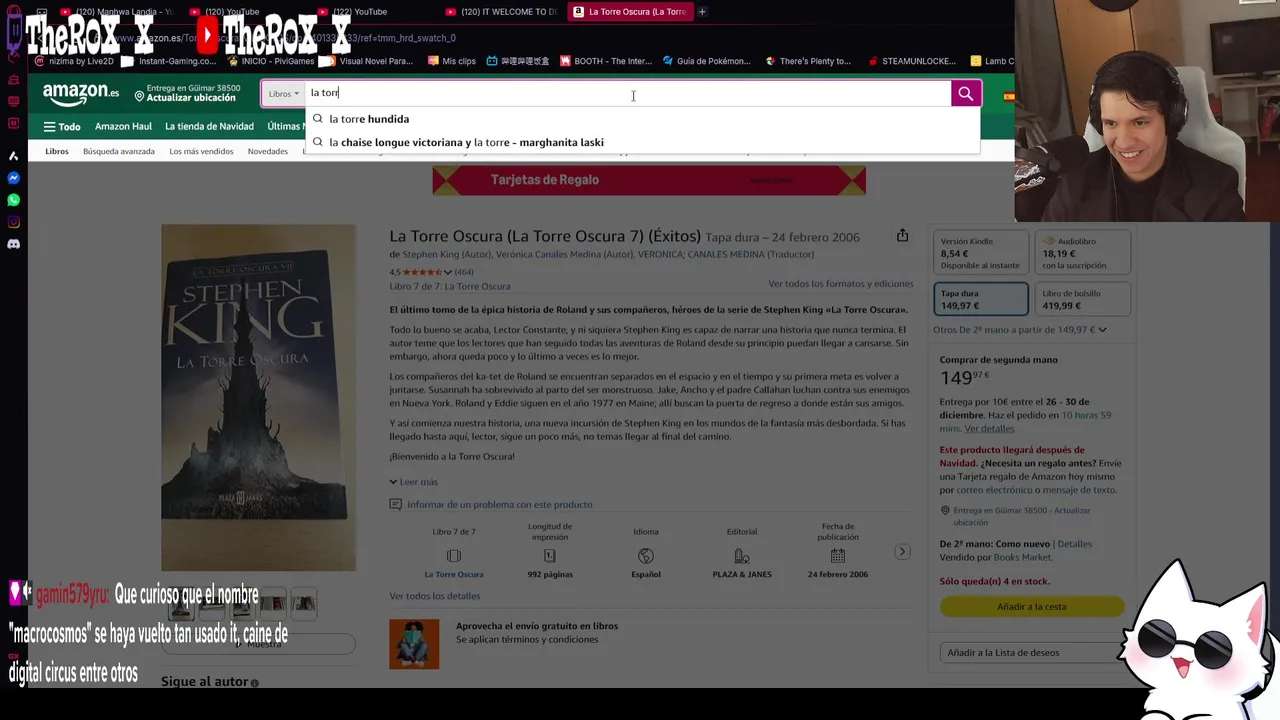Click the Aria icon in browser sidebar
Image resolution: width=1280 pixels, height=720 pixels.
(x=13, y=156)
